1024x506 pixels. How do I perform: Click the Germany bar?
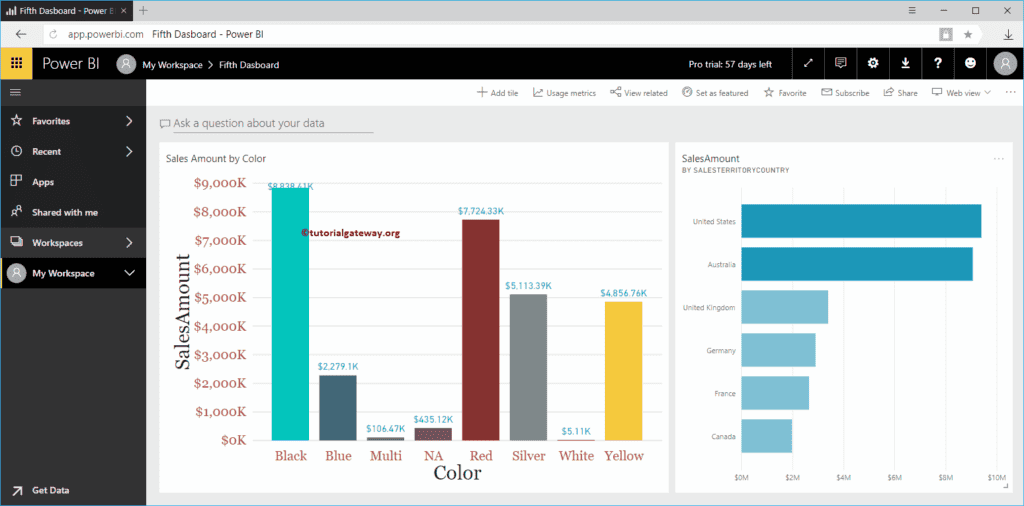point(778,350)
